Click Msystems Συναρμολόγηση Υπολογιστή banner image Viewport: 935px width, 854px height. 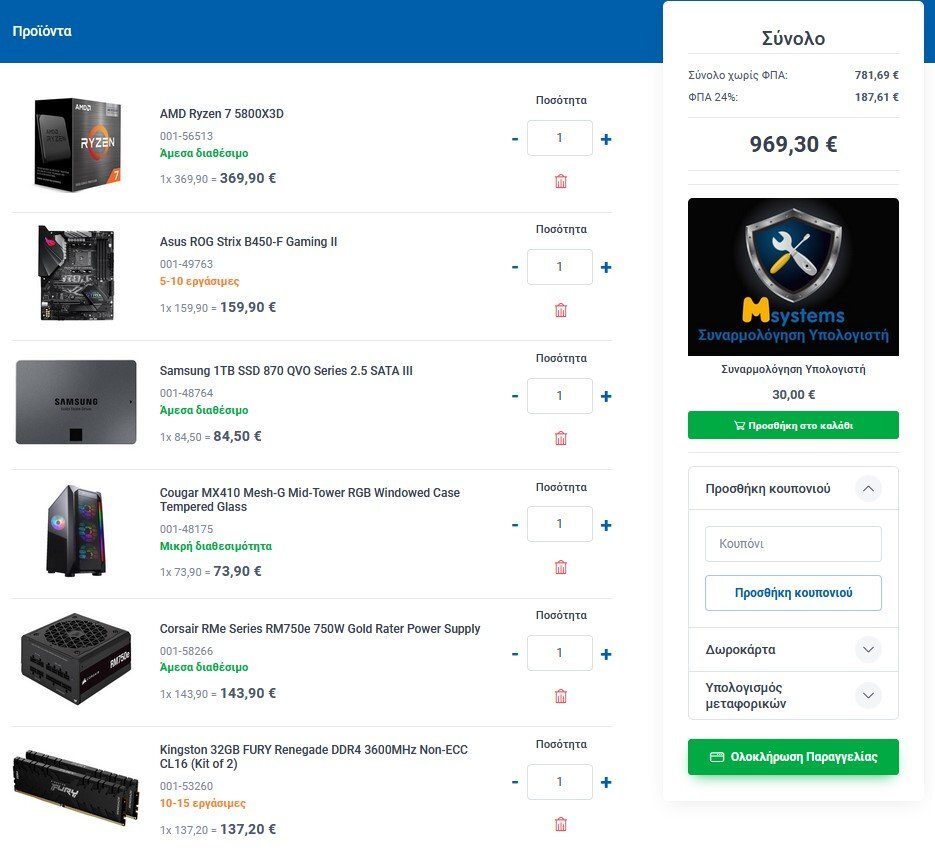793,277
